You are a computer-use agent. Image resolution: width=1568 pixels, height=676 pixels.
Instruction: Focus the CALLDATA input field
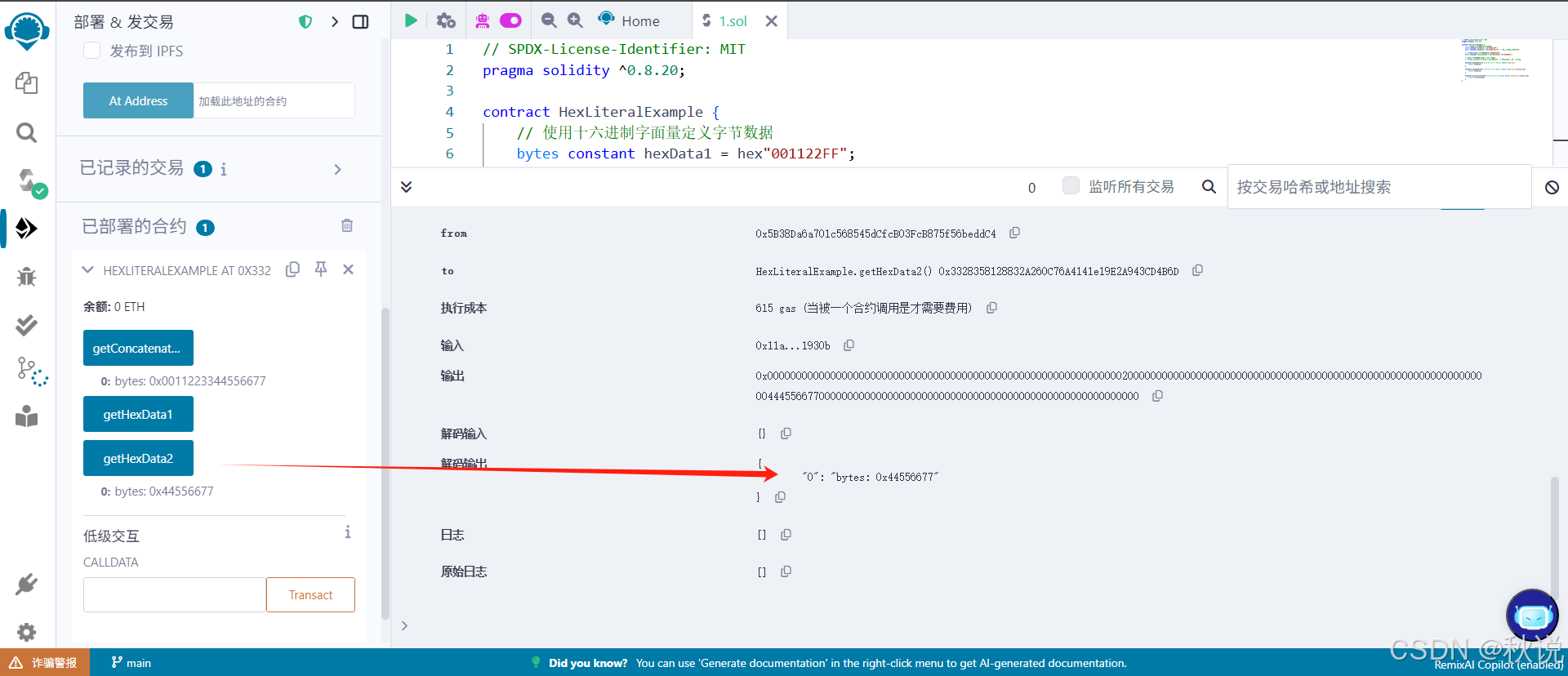tap(174, 594)
